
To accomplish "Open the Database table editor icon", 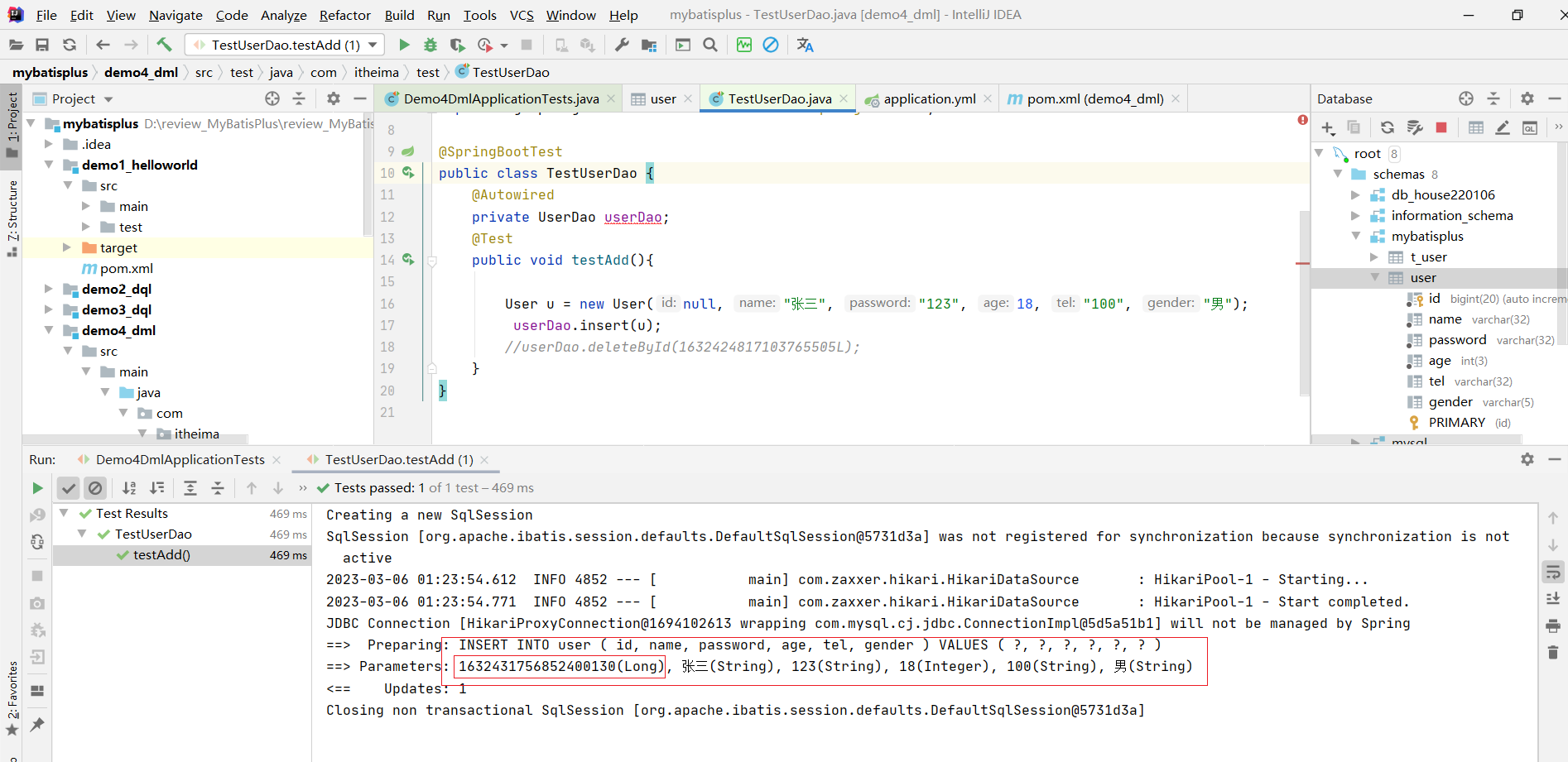I will tap(1476, 127).
